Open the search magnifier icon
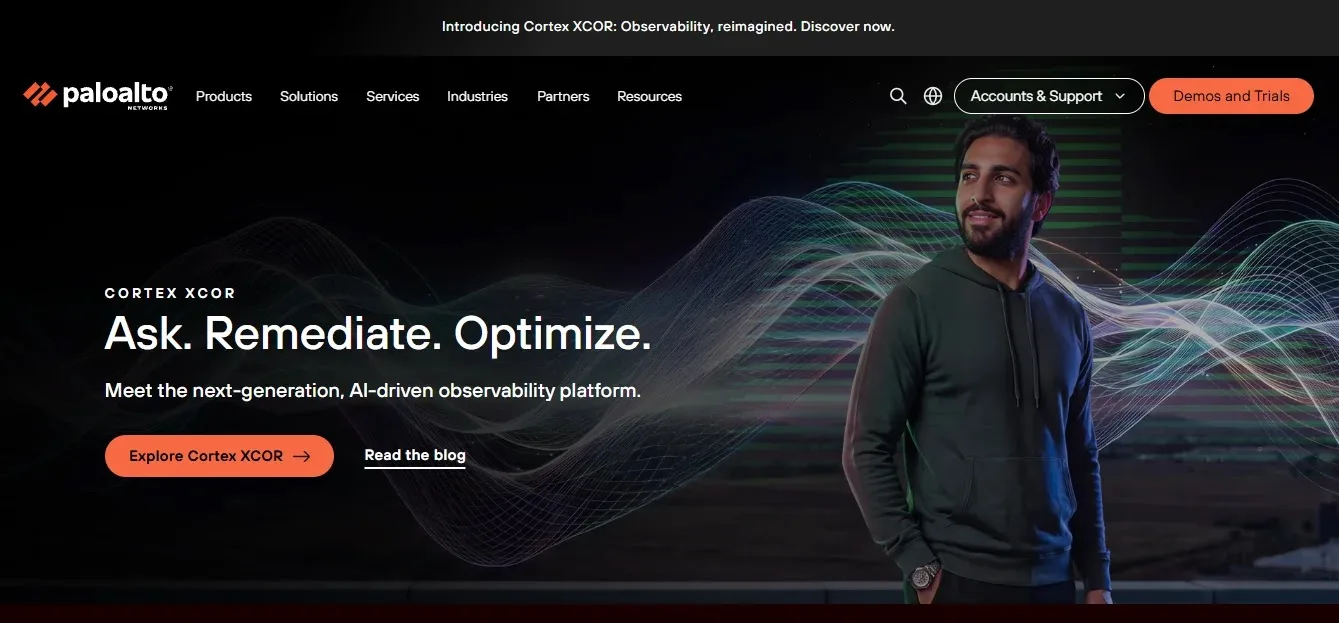The image size is (1339, 623). click(898, 96)
